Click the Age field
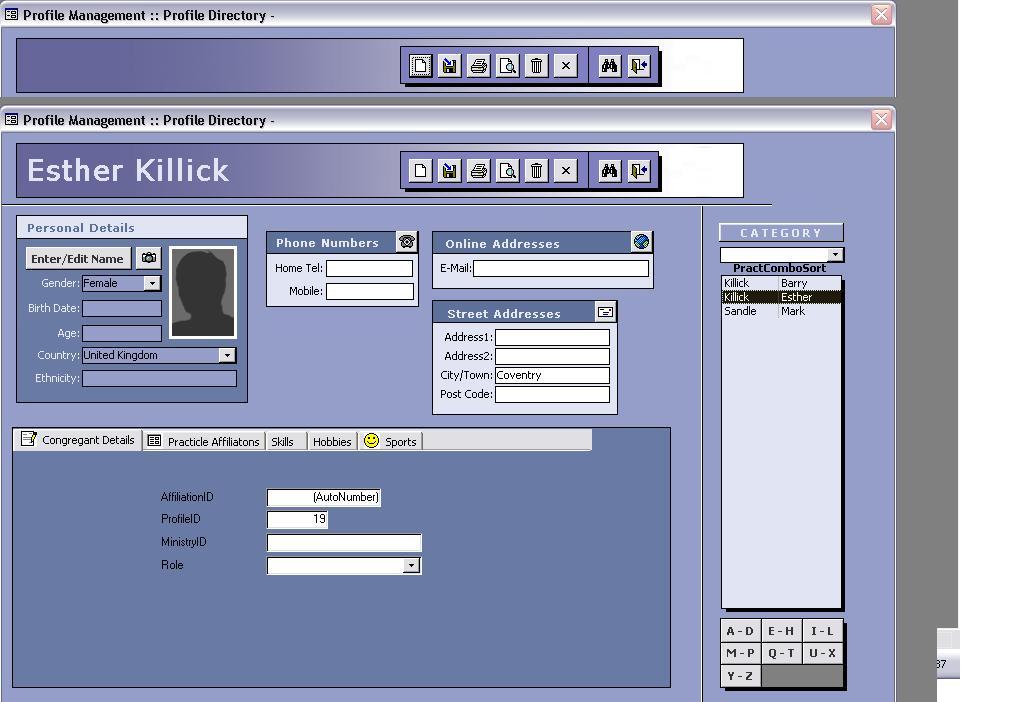This screenshot has height=702, width=1024. coord(122,333)
